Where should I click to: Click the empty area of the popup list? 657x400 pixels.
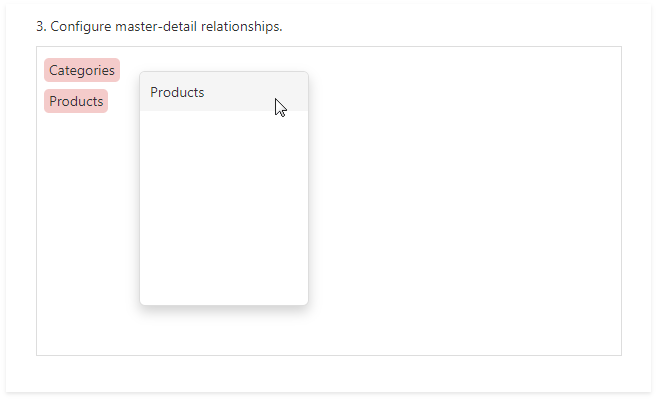[x=223, y=208]
